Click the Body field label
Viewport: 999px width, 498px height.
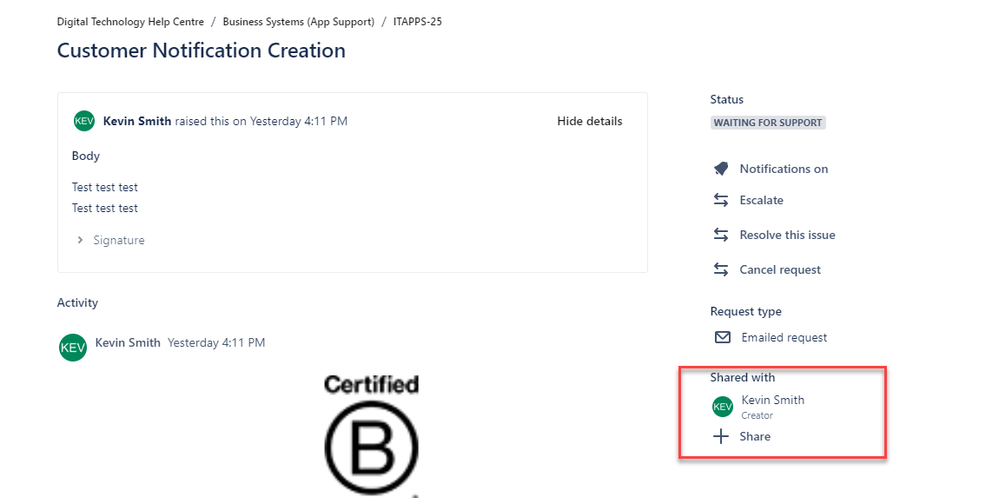click(x=85, y=156)
